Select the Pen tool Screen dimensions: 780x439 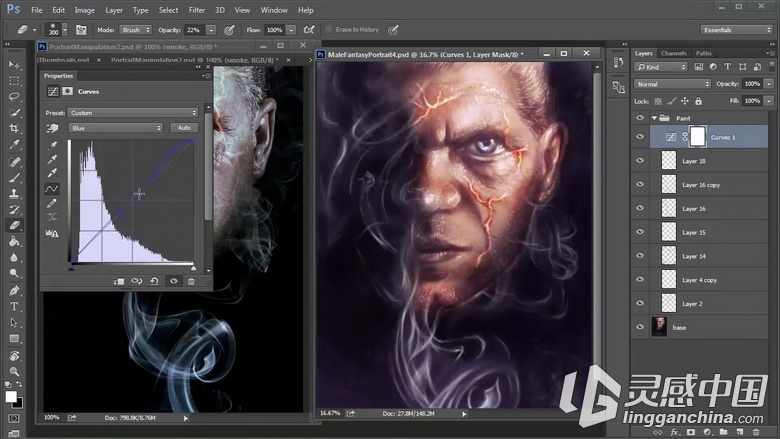coord(14,290)
